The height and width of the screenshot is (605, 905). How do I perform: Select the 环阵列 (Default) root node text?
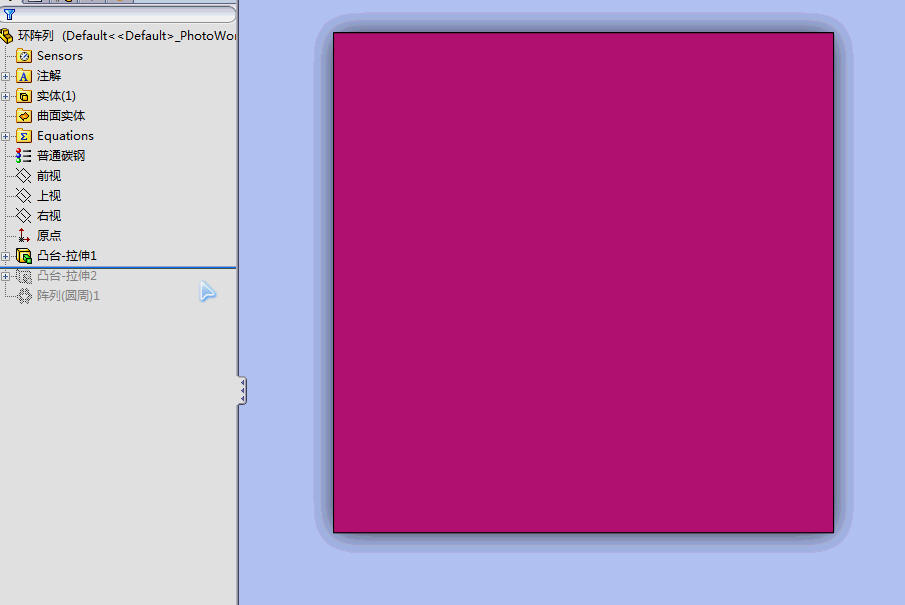[127, 36]
